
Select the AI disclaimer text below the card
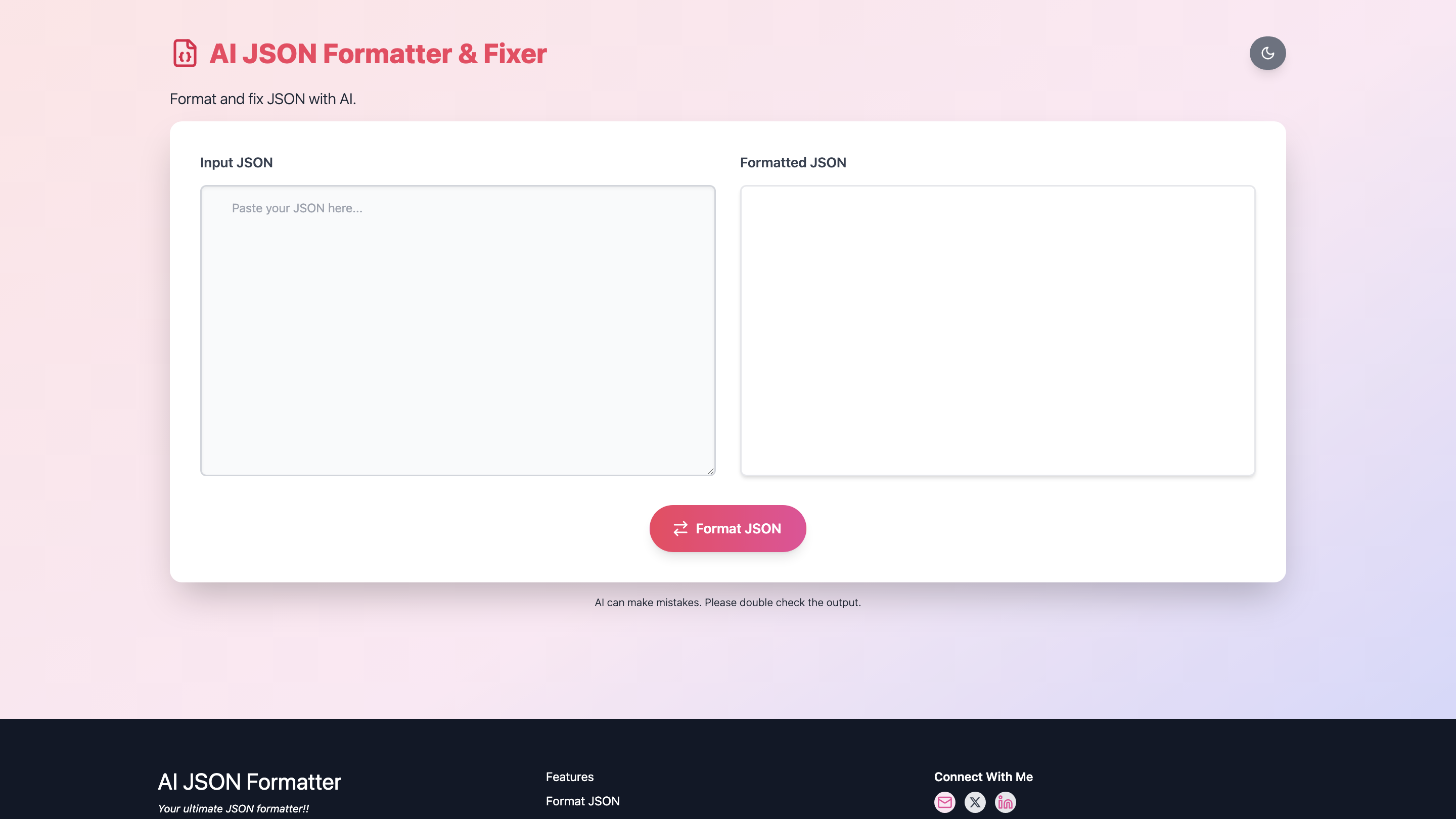point(727,602)
